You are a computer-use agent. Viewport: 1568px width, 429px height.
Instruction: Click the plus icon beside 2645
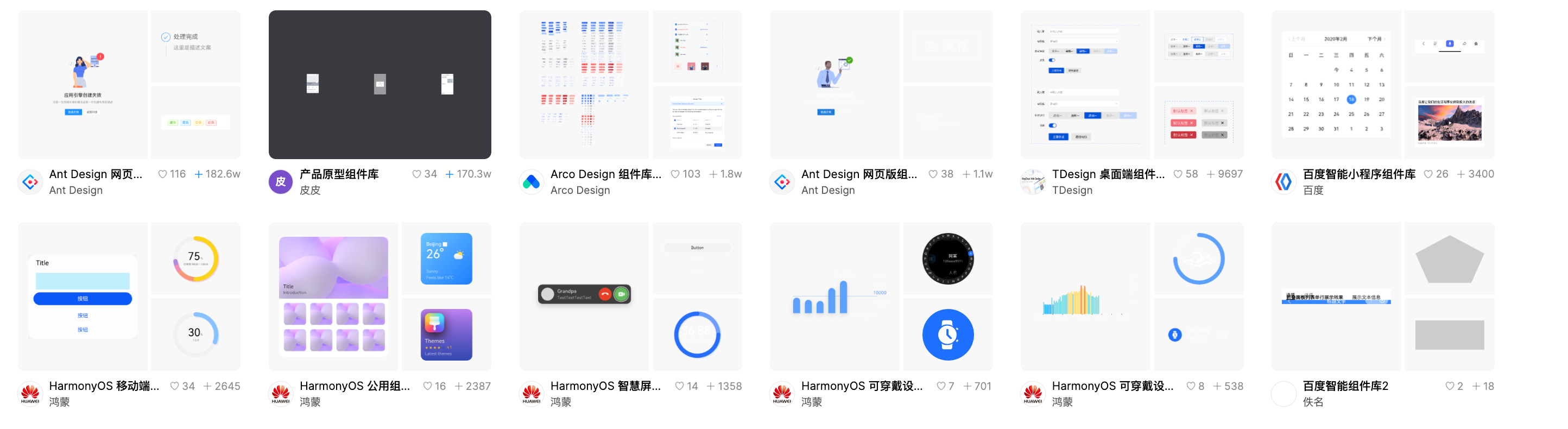click(207, 386)
